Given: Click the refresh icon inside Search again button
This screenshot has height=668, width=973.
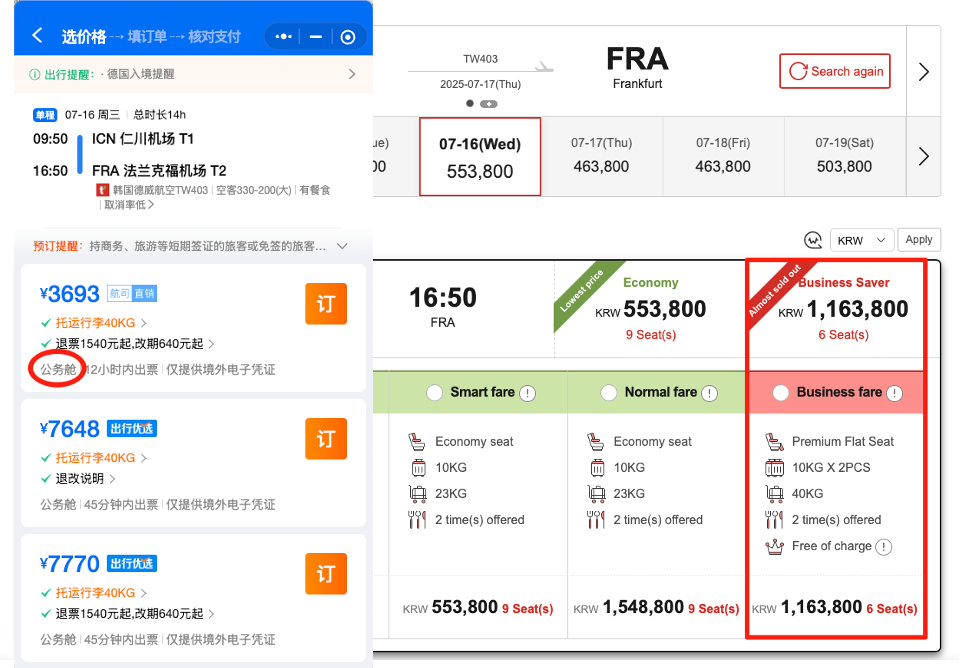Looking at the screenshot, I should 800,71.
